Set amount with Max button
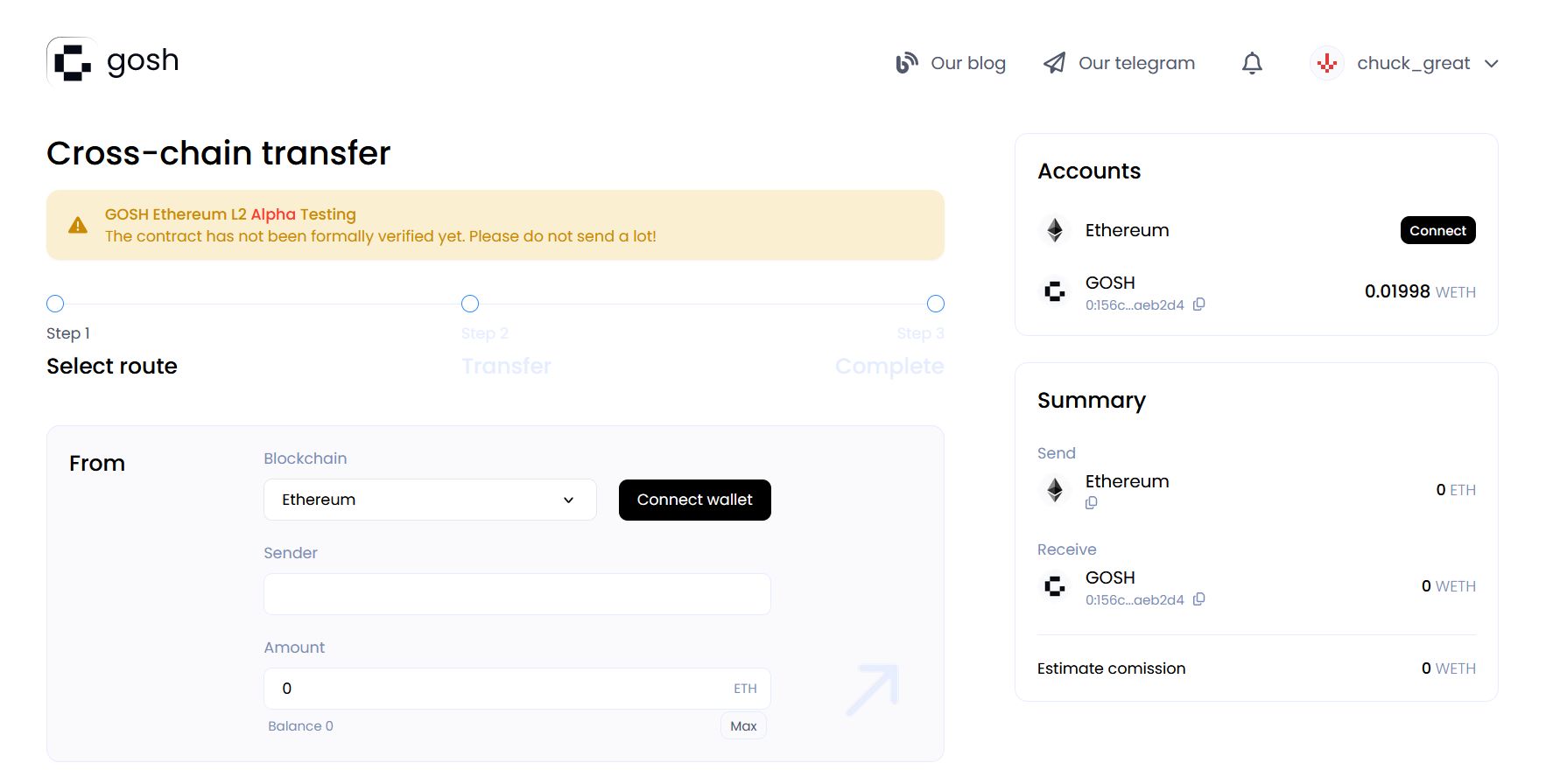Viewport: 1553px width, 784px height. [743, 726]
